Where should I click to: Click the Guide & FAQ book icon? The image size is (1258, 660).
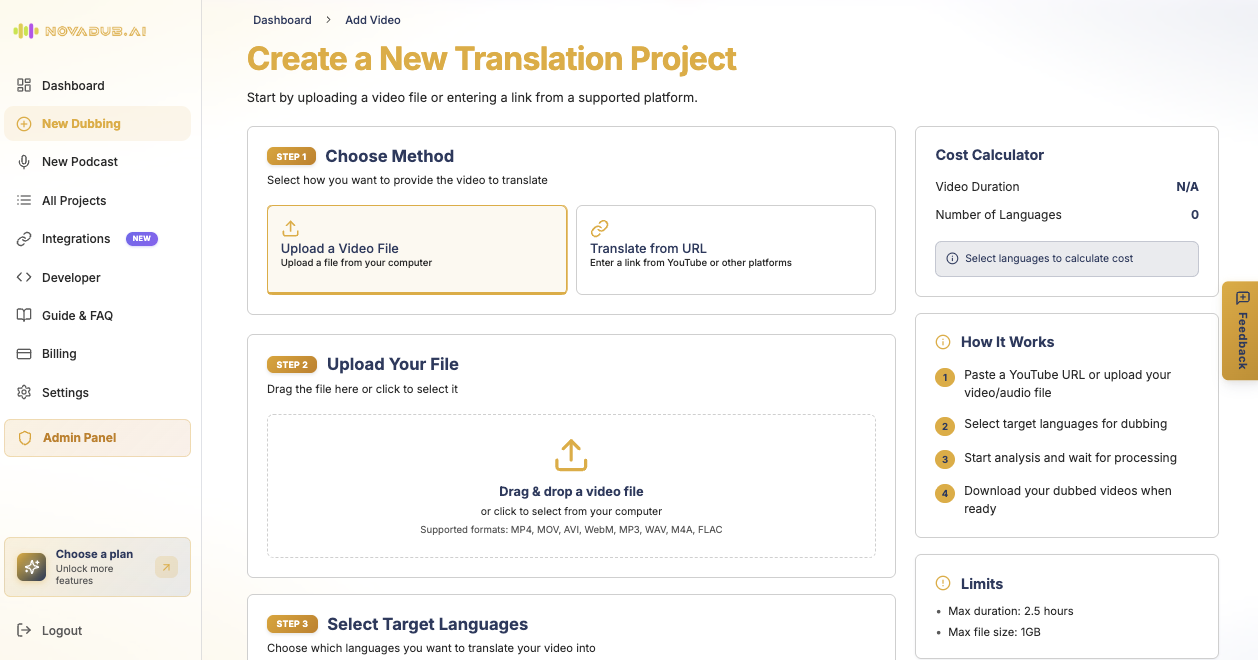point(24,316)
